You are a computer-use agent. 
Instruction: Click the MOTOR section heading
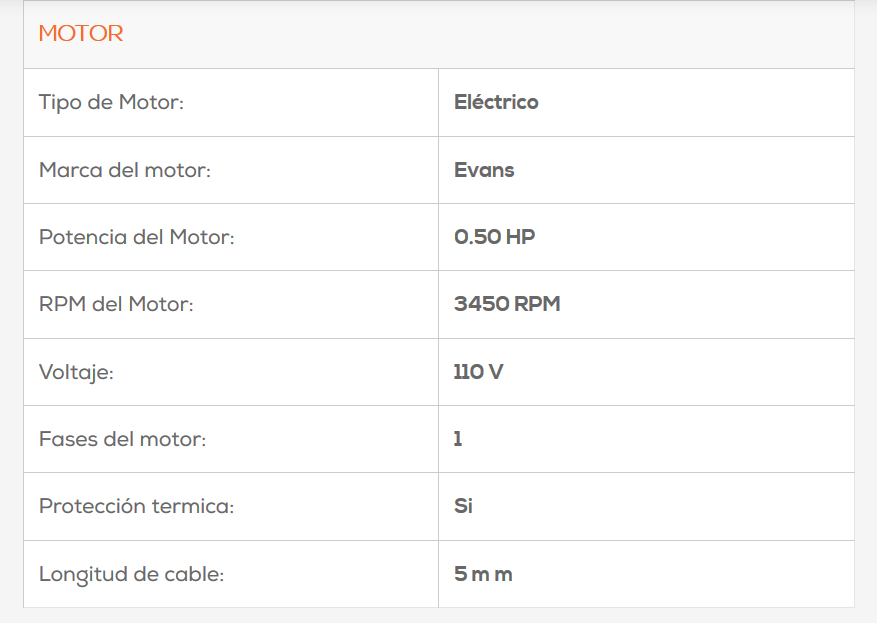coord(81,34)
